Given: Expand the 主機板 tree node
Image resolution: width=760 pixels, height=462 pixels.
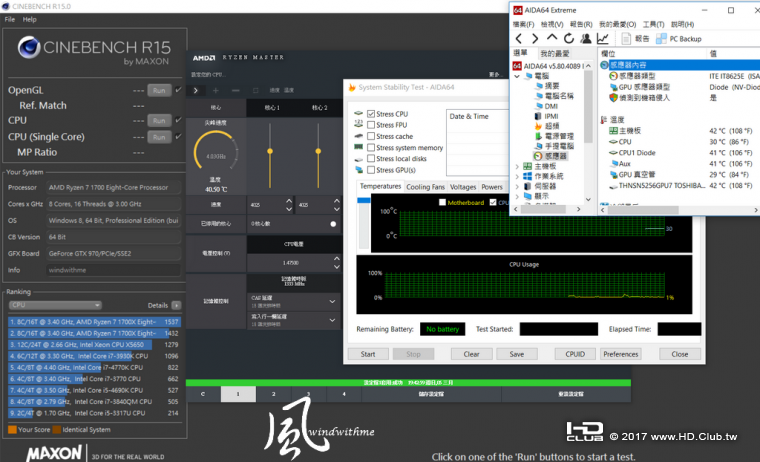Looking at the screenshot, I should pyautogui.click(x=517, y=166).
